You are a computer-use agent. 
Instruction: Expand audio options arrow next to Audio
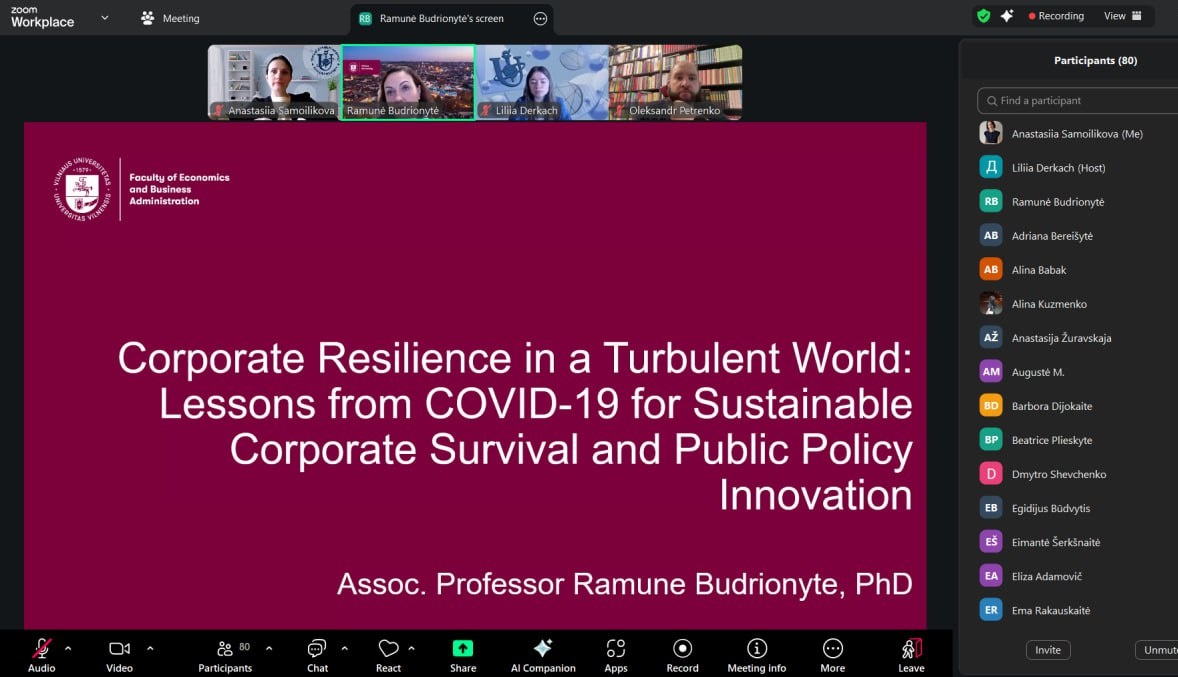coord(68,648)
